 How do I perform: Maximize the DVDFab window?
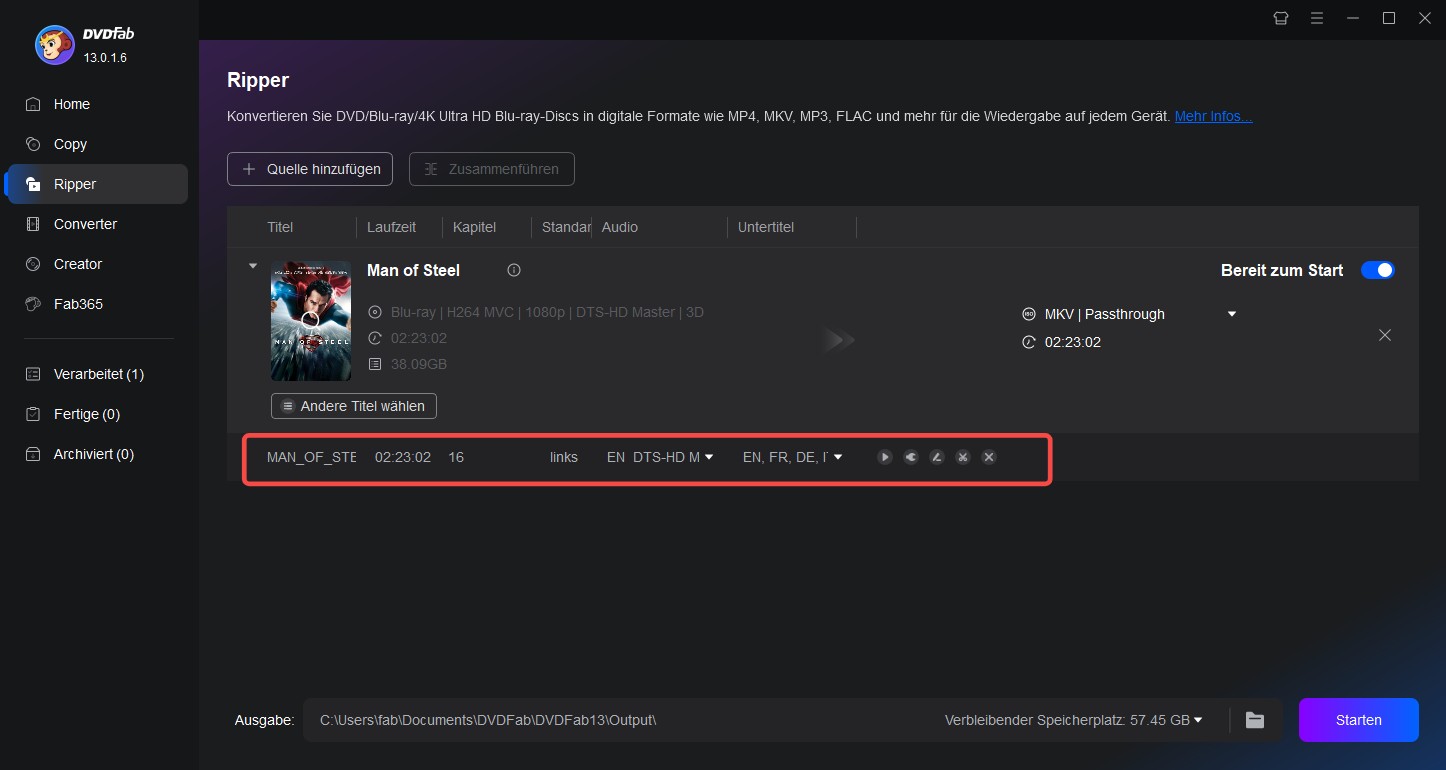coord(1389,18)
